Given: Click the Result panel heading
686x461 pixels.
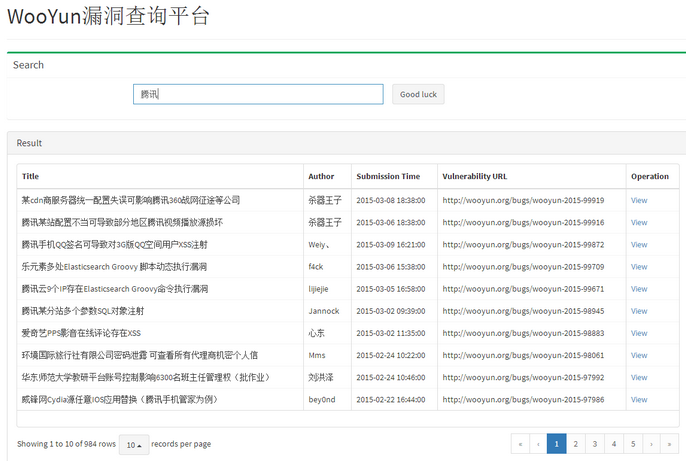Looking at the screenshot, I should [29, 143].
